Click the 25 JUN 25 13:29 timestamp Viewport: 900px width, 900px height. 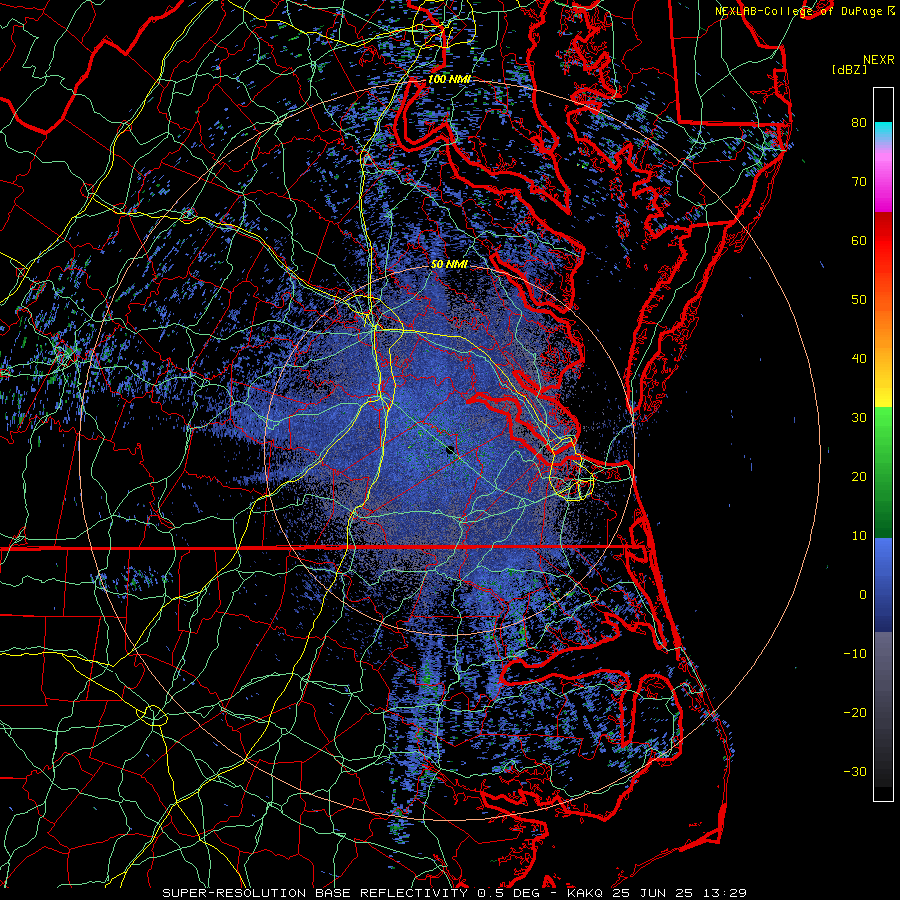(679, 893)
